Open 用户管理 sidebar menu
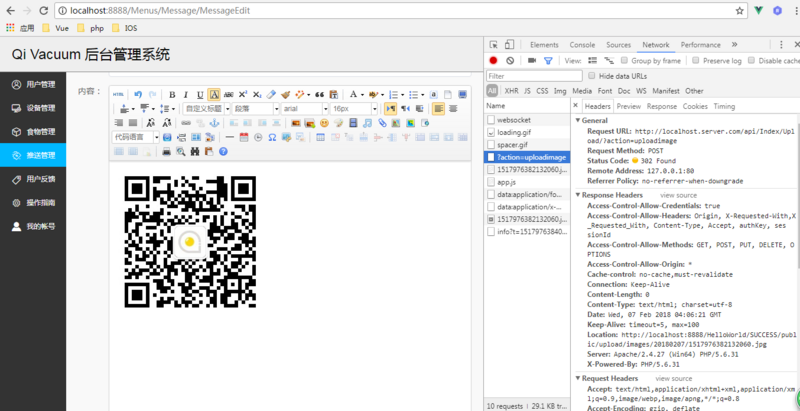Screen dimensions: 800x411 click(33, 85)
